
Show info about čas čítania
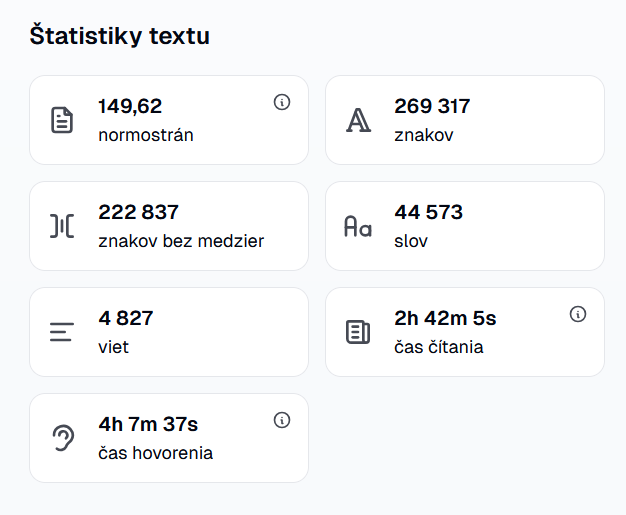coord(578,314)
